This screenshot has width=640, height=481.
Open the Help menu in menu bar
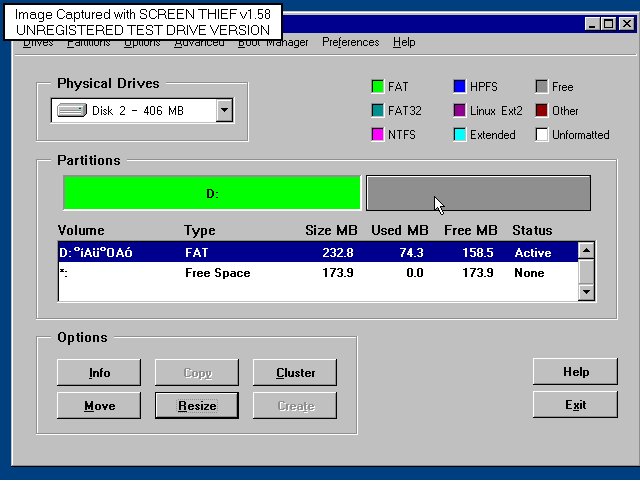pyautogui.click(x=404, y=43)
